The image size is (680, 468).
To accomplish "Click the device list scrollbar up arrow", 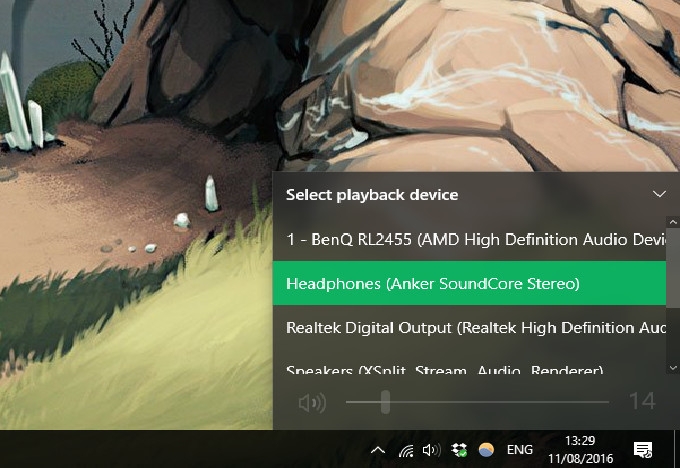I will point(673,222).
